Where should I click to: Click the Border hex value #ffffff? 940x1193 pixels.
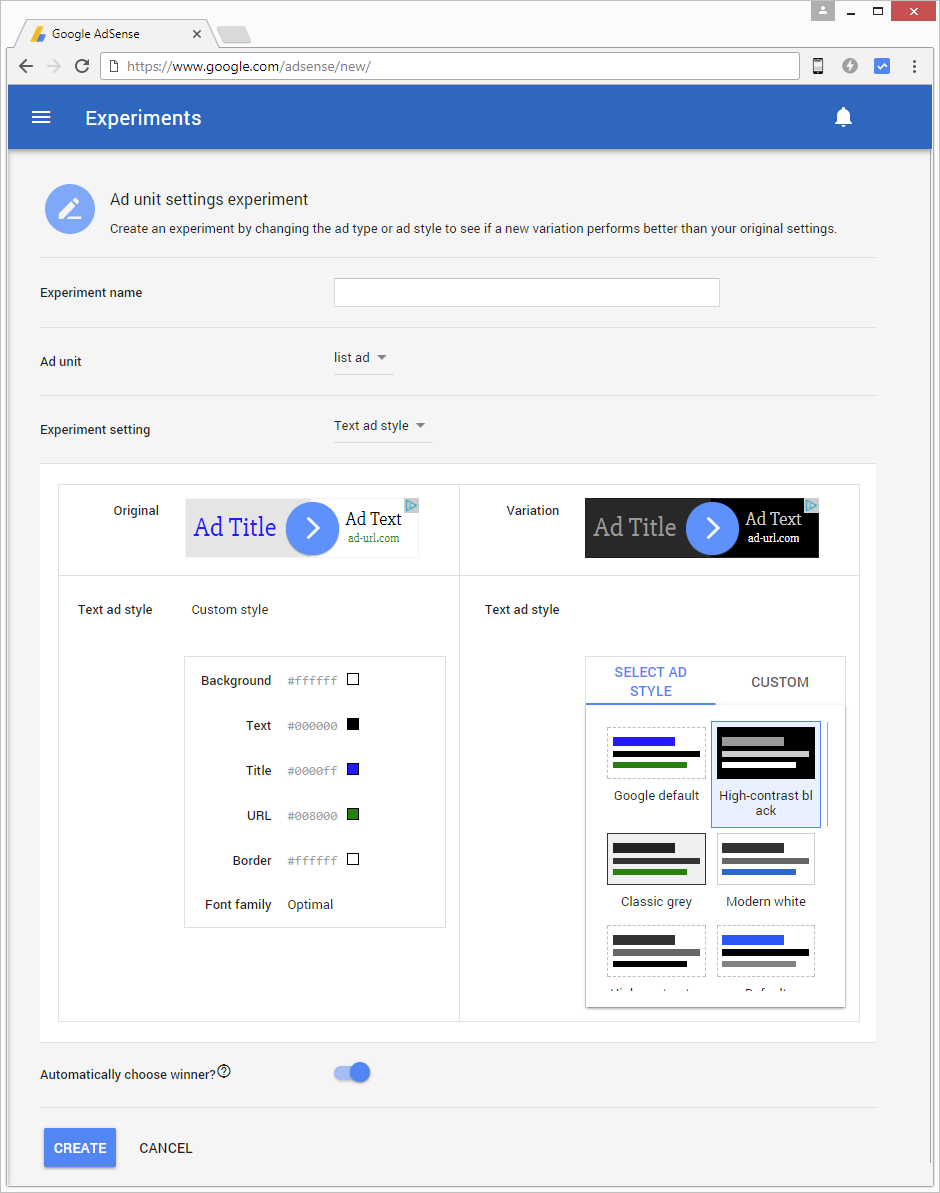312,861
